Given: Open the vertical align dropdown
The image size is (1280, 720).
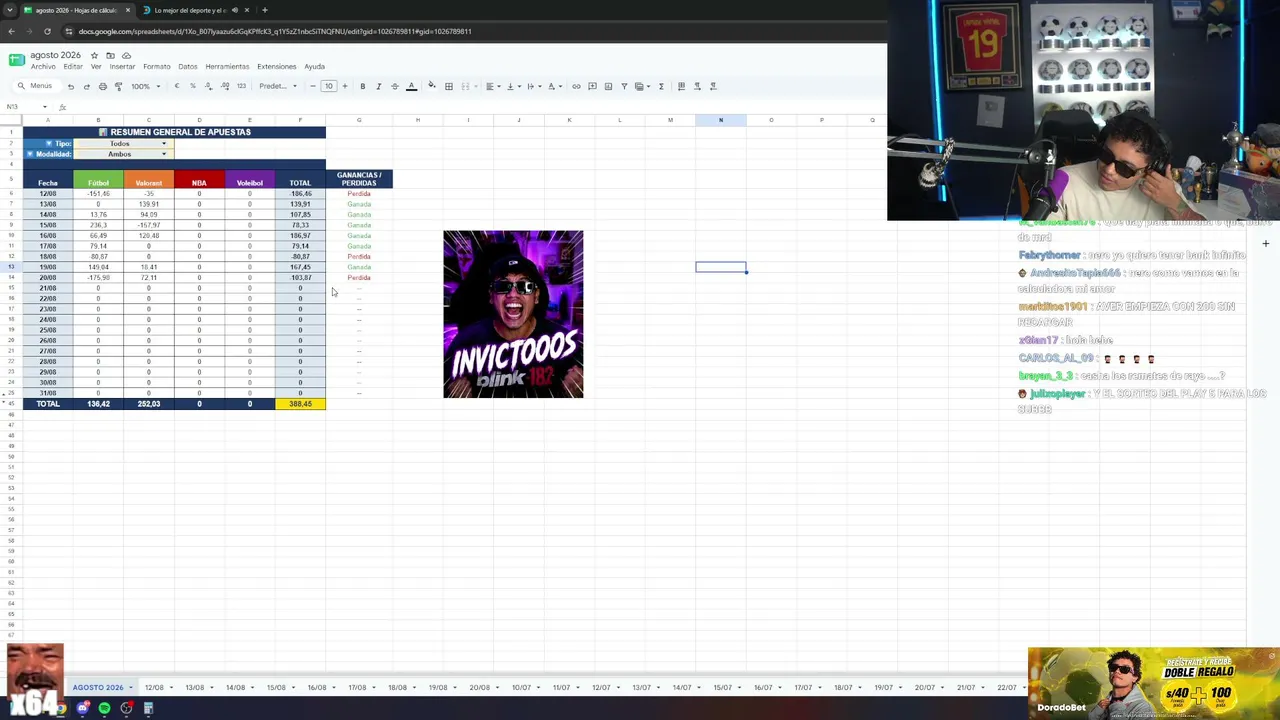Looking at the screenshot, I should coord(512,86).
